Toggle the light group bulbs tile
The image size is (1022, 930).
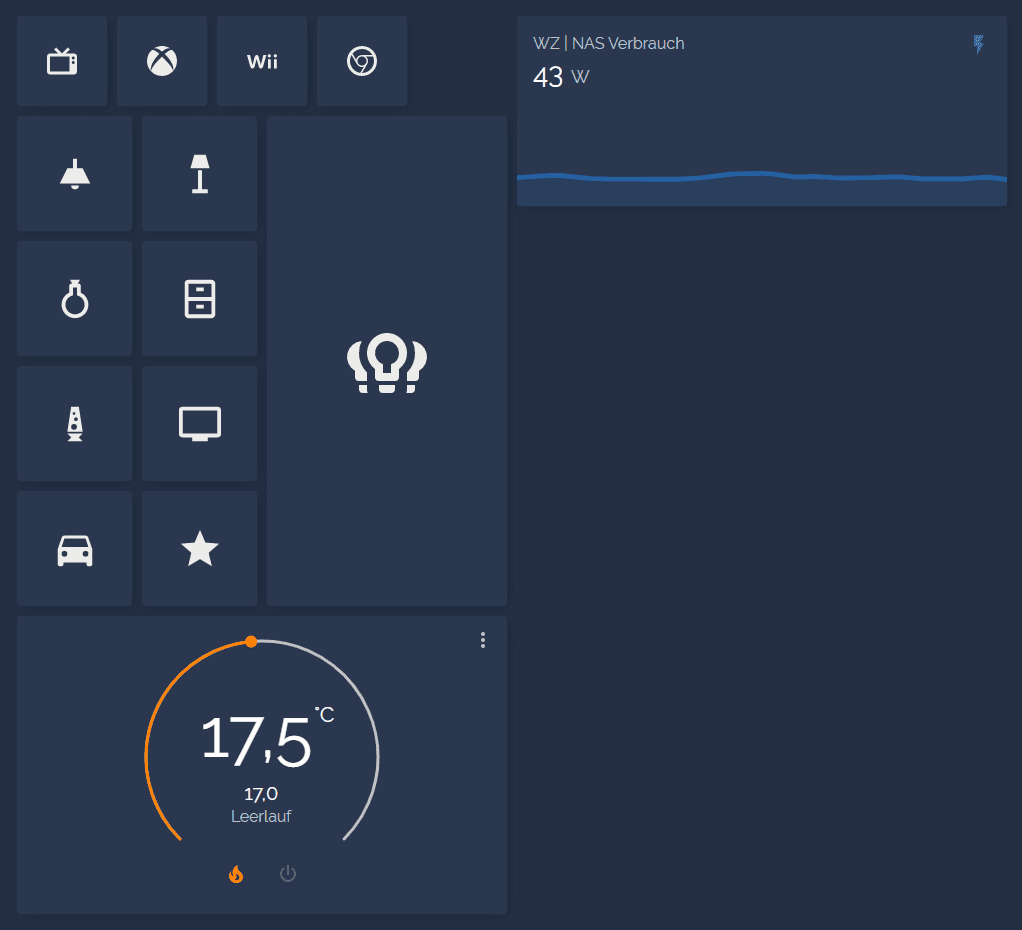pos(387,361)
